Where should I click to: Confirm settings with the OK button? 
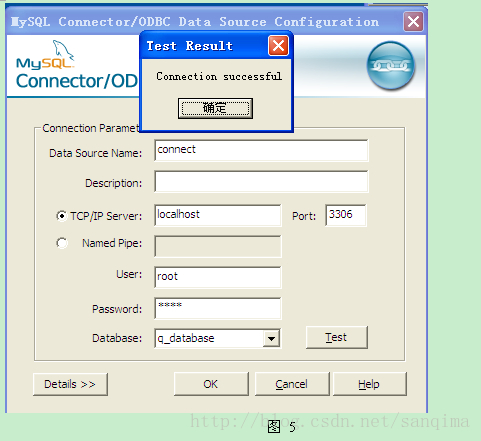point(211,384)
